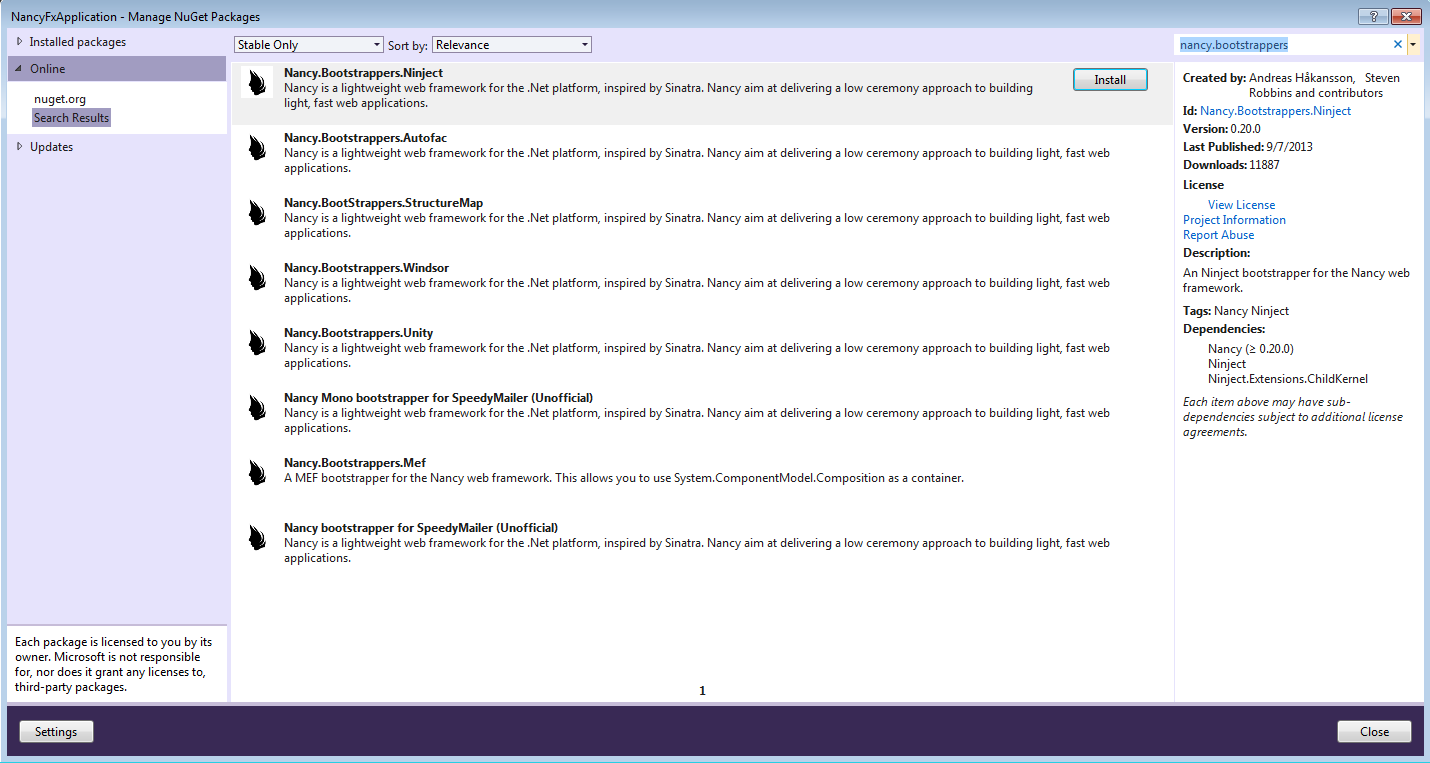Click the Version: 0.20.0 text
The height and width of the screenshot is (763, 1430).
tap(1222, 129)
